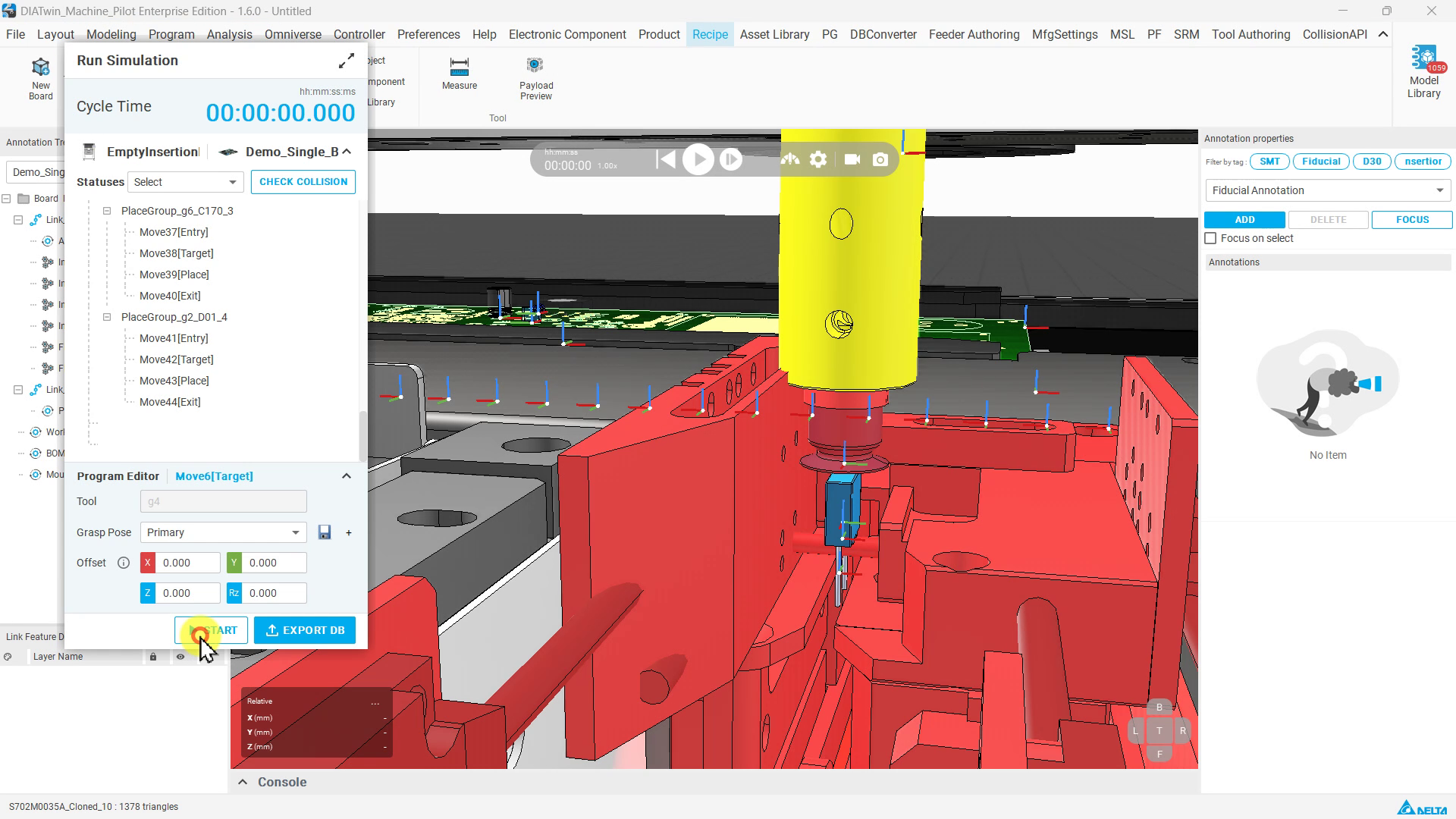Screen dimensions: 1456x819
Task: Select Top view on the view cube
Action: click(x=1159, y=731)
